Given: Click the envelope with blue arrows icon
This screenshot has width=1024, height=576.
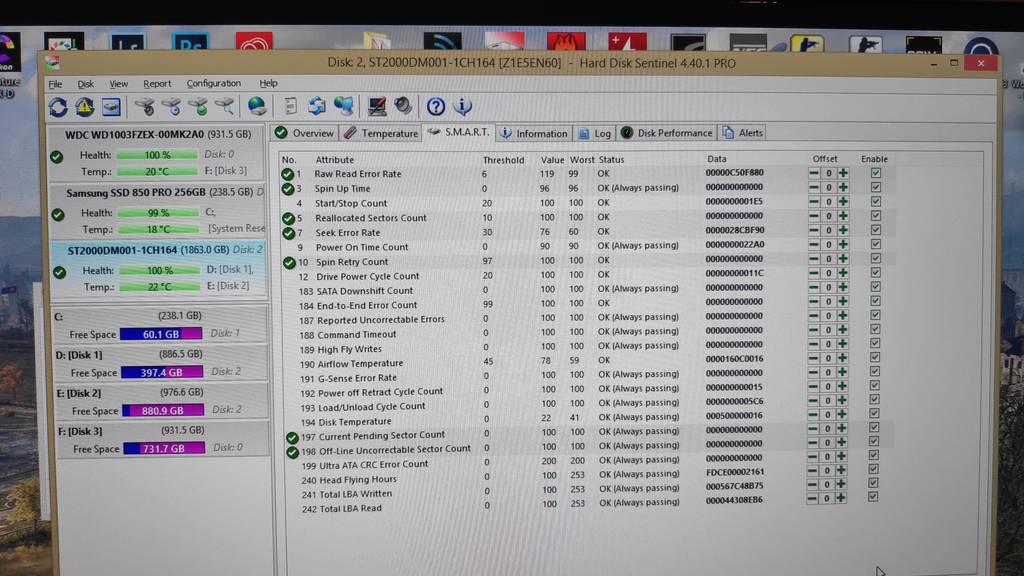Looking at the screenshot, I should [x=317, y=106].
